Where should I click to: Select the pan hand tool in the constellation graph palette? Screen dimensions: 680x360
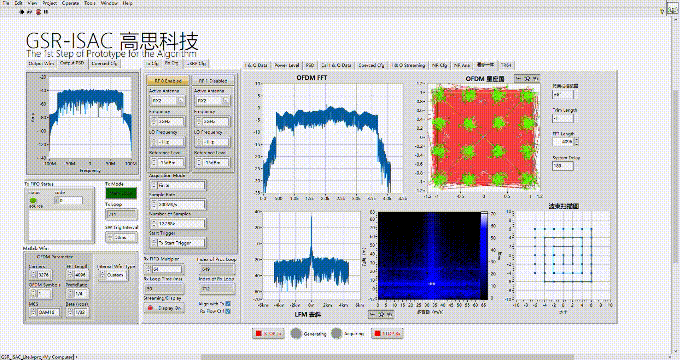pos(535,79)
